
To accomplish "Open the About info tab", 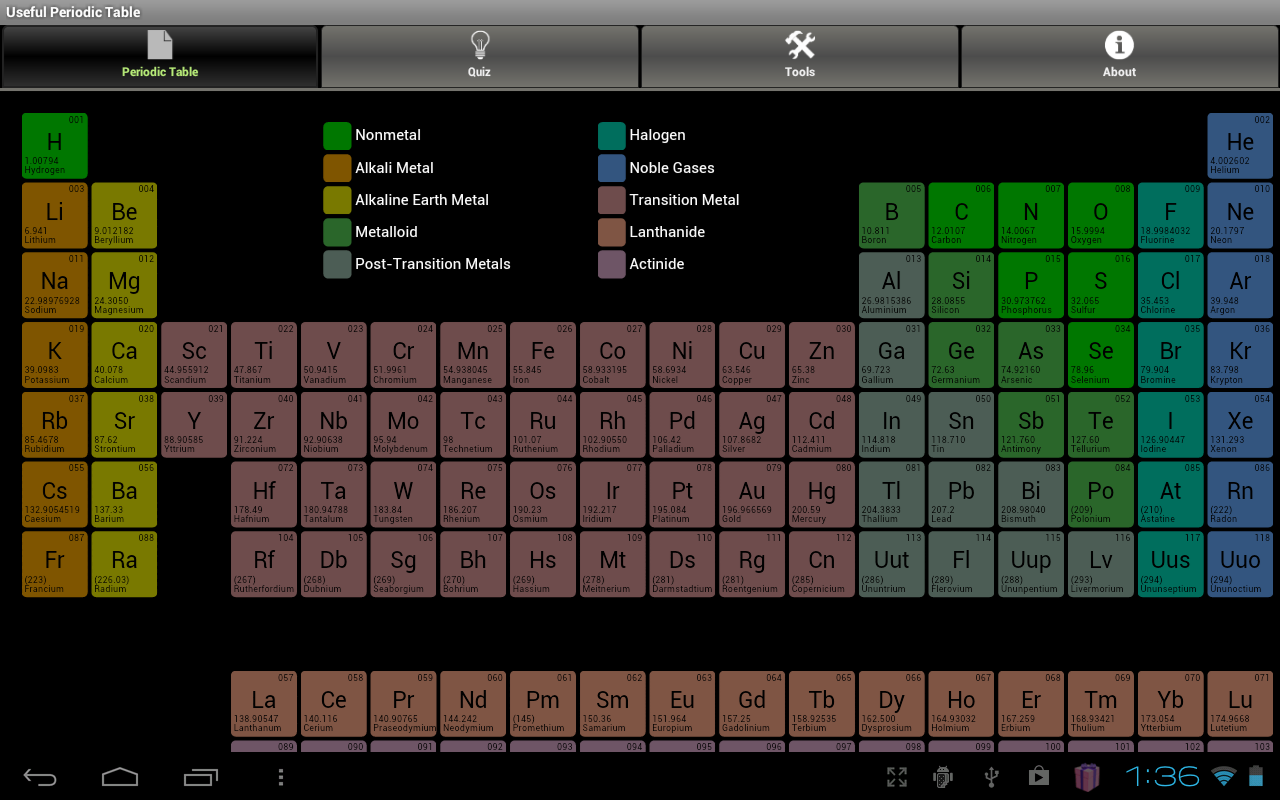I will [x=1119, y=56].
